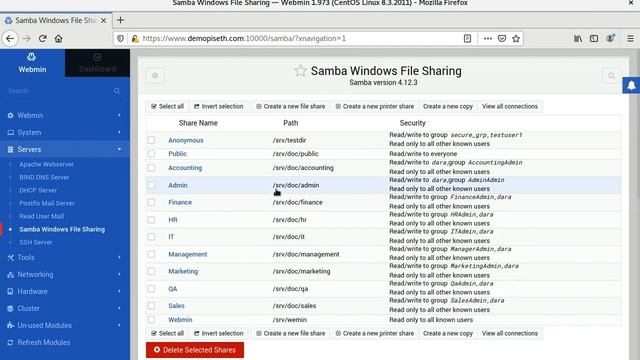Reload the page

coord(42,38)
